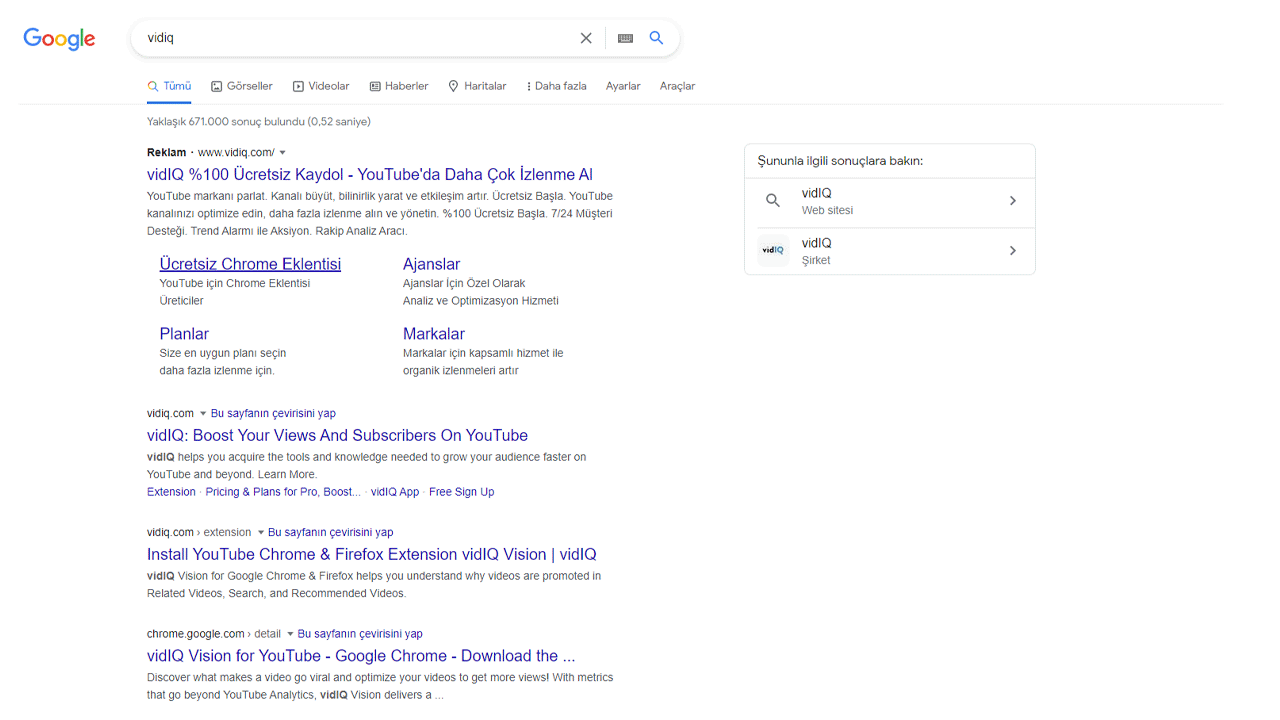
Task: Open the vidIQ %100 Ücretsiz Kaydol ad
Action: point(370,175)
